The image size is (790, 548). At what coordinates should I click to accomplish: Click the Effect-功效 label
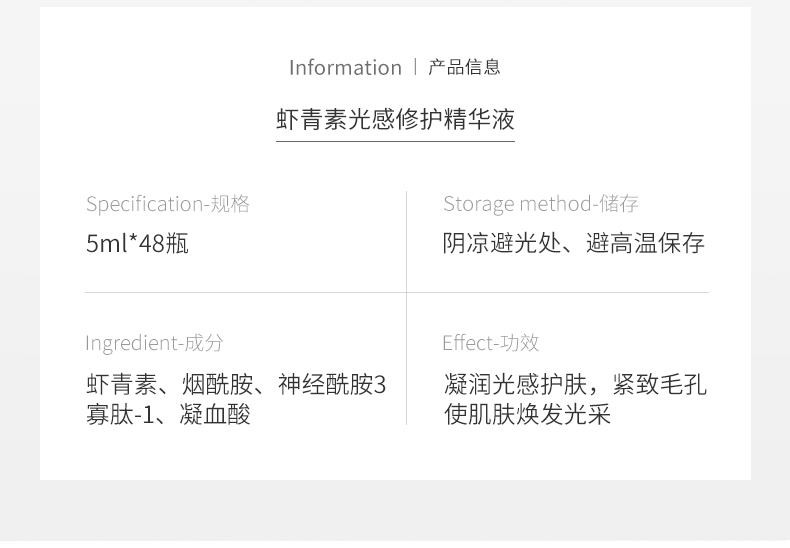[x=491, y=343]
